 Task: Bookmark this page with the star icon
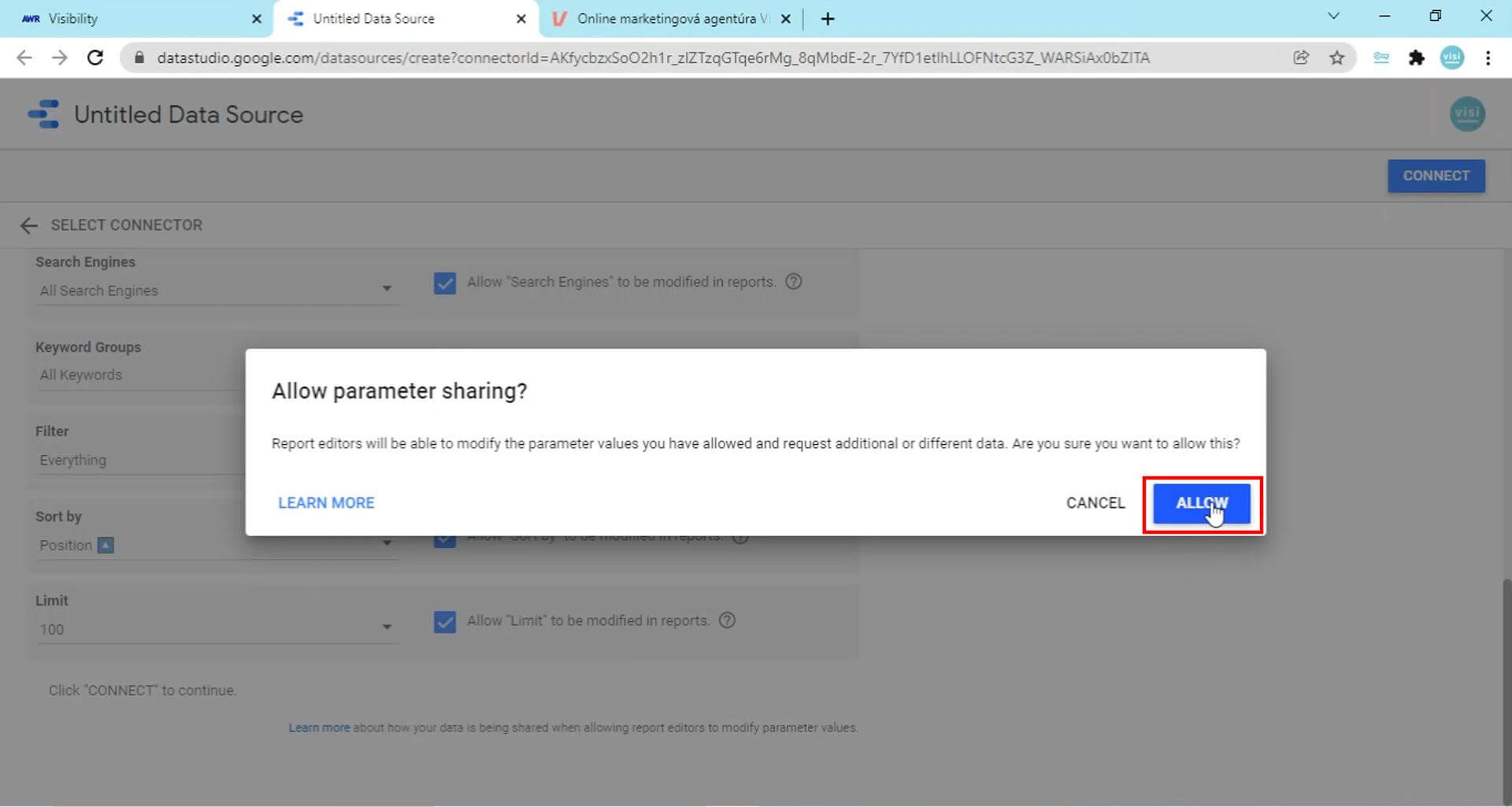[1336, 57]
